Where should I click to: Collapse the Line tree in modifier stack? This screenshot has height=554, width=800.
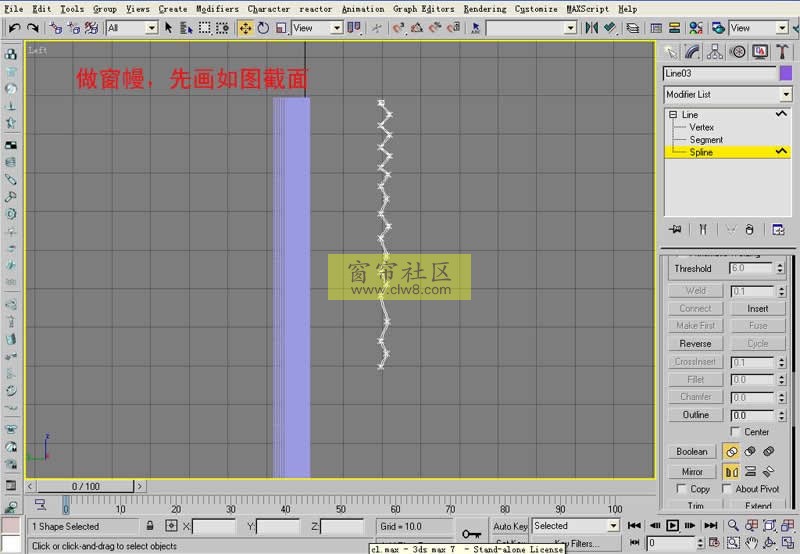pyautogui.click(x=673, y=115)
